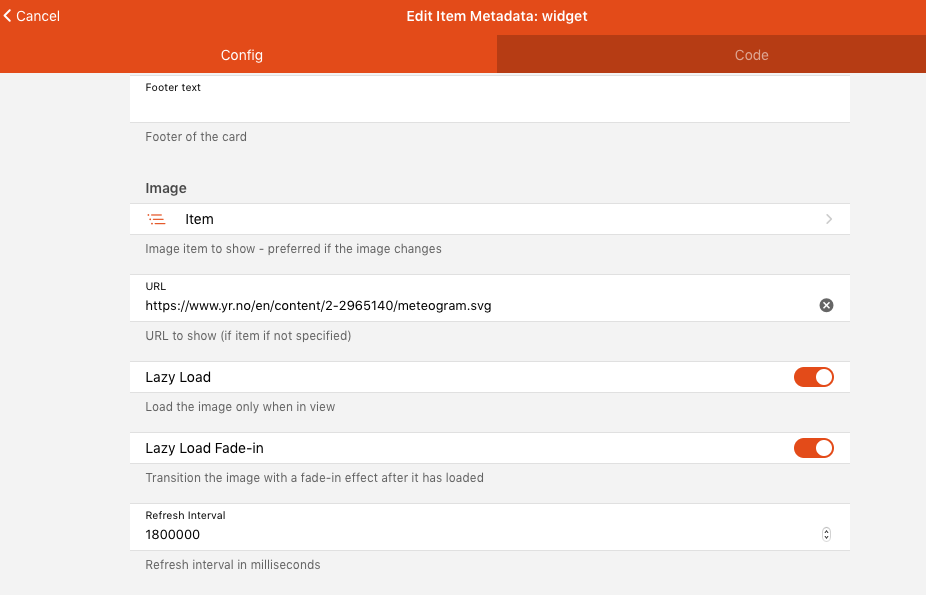Select the Item row label

pos(199,219)
